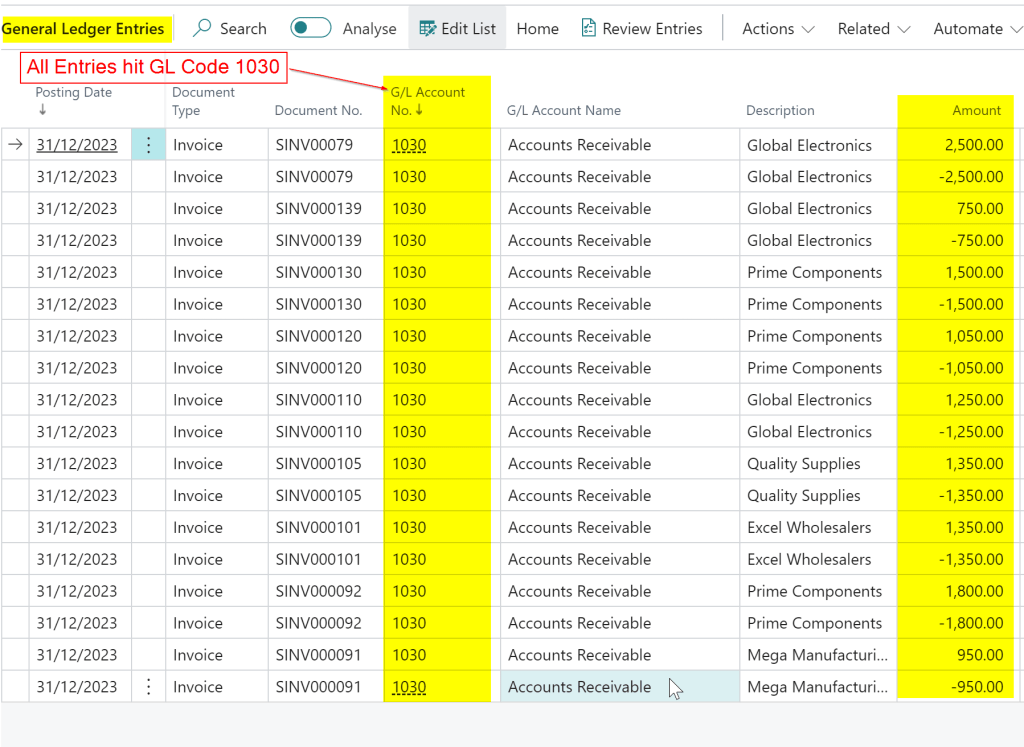The height and width of the screenshot is (747, 1024).
Task: Expand the Actions dropdown menu
Action: 778,29
